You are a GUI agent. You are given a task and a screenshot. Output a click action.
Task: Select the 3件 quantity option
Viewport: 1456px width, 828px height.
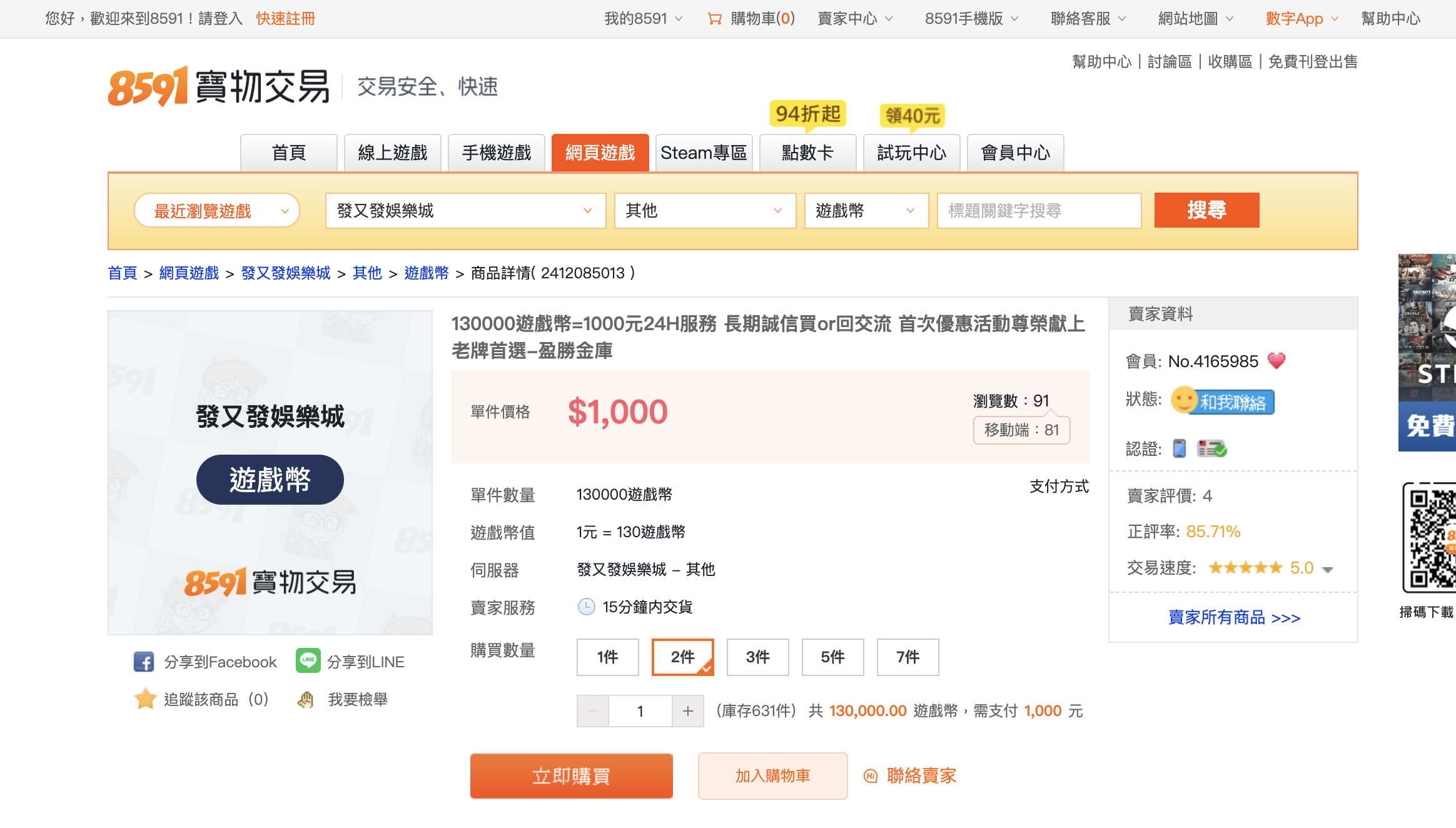757,657
